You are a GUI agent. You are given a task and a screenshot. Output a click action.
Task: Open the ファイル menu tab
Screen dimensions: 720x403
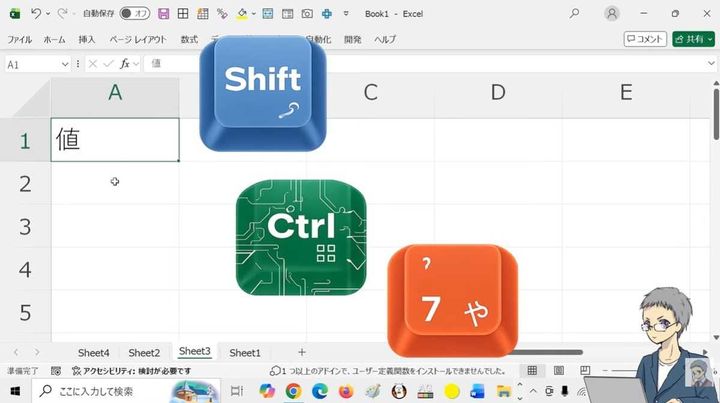coord(19,39)
